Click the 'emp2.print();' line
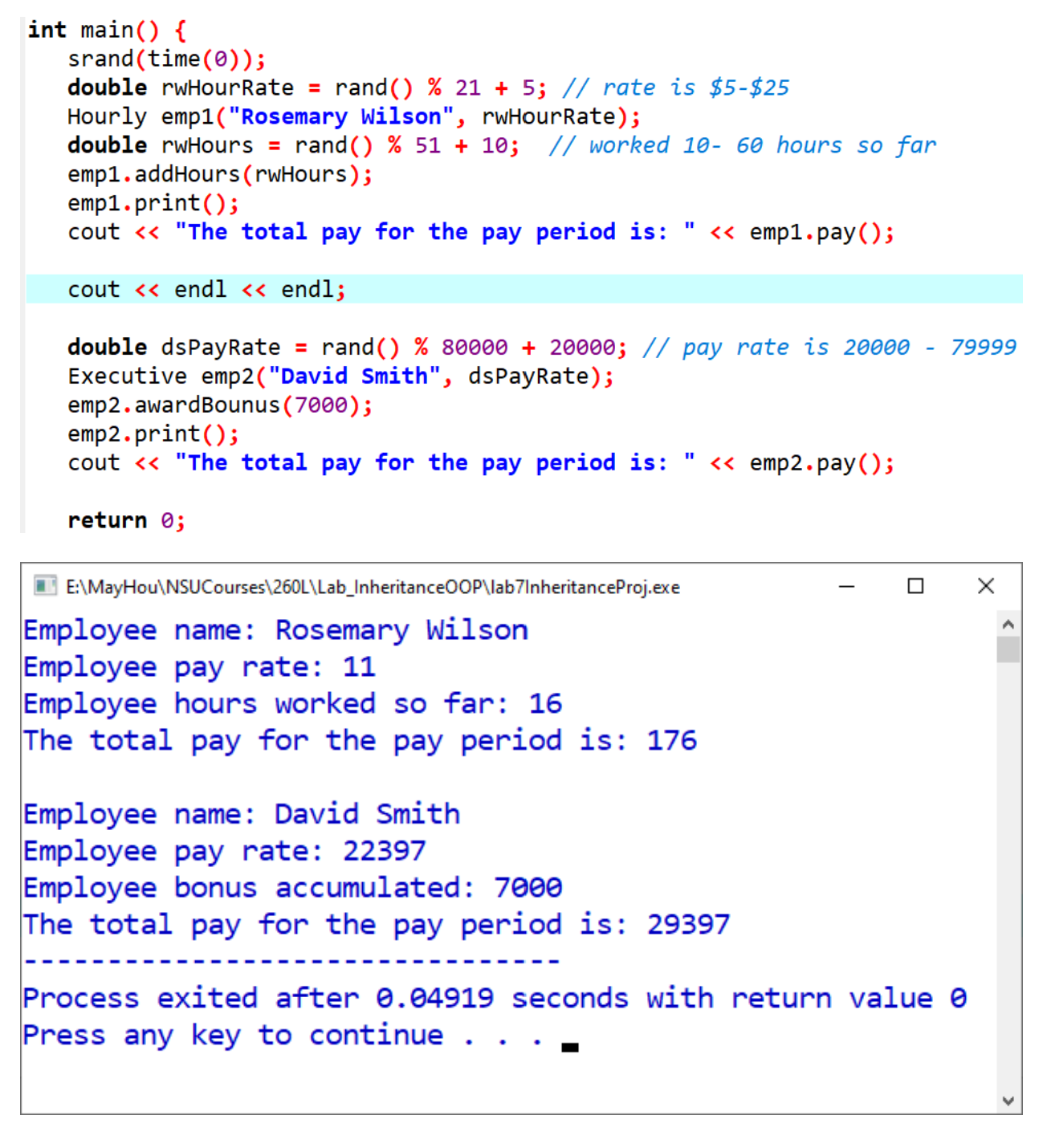This screenshot has height=1148, width=1047. coord(153,434)
